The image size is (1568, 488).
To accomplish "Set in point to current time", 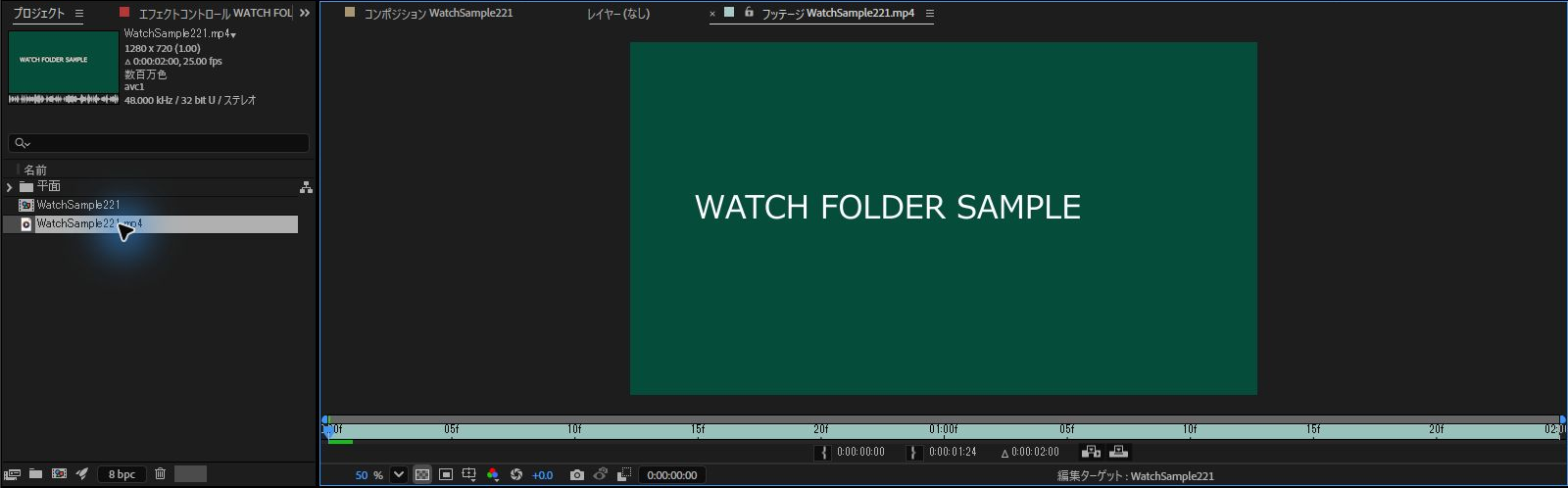I will (x=823, y=452).
